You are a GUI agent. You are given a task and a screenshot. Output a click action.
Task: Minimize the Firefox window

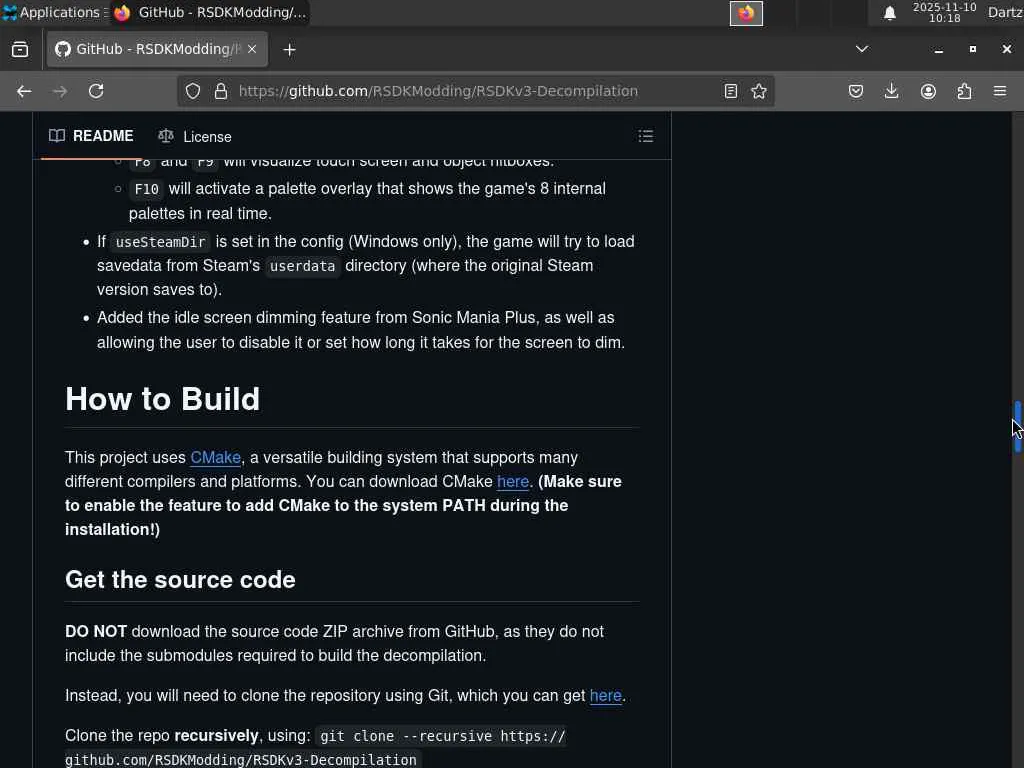pyautogui.click(x=938, y=50)
